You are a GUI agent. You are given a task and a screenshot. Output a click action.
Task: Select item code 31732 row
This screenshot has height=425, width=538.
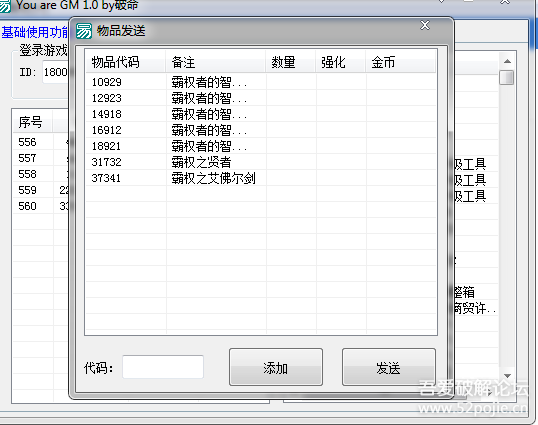261,162
